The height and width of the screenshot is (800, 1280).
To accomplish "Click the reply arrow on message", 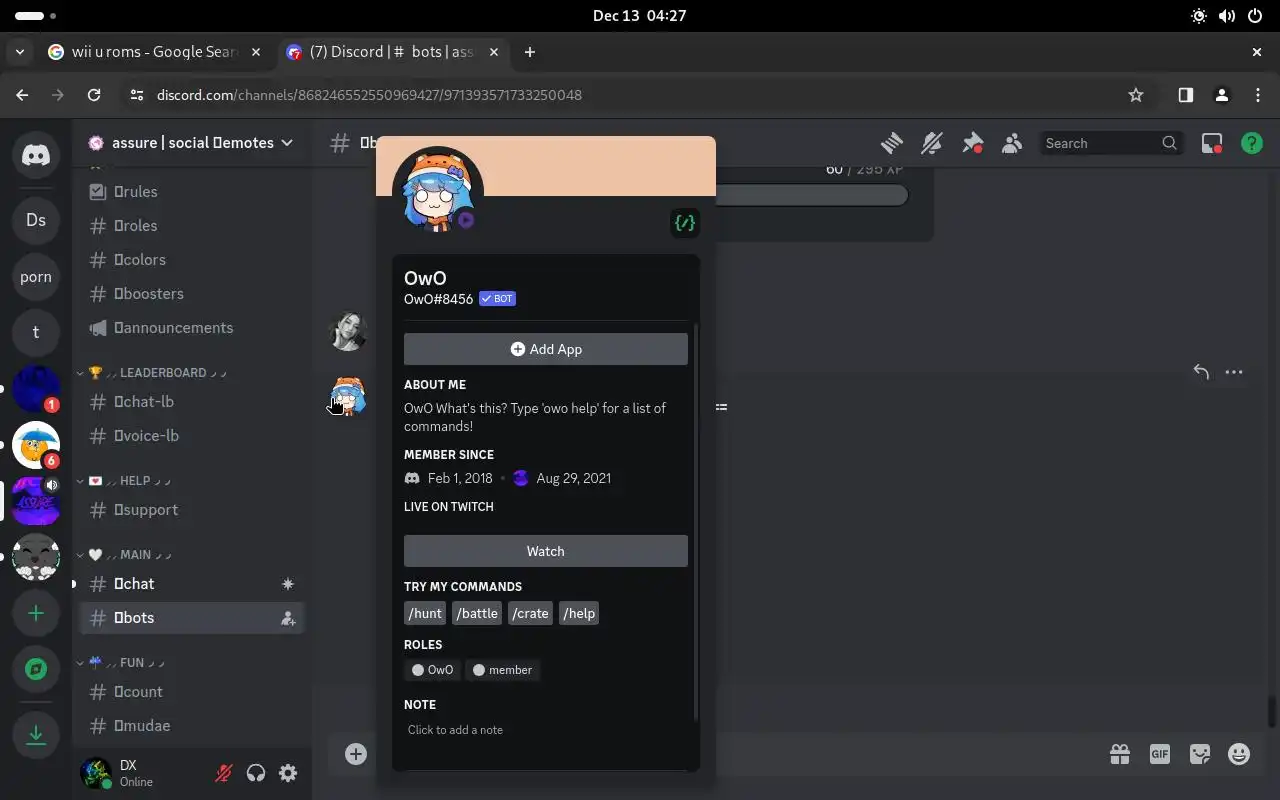I will 1201,372.
